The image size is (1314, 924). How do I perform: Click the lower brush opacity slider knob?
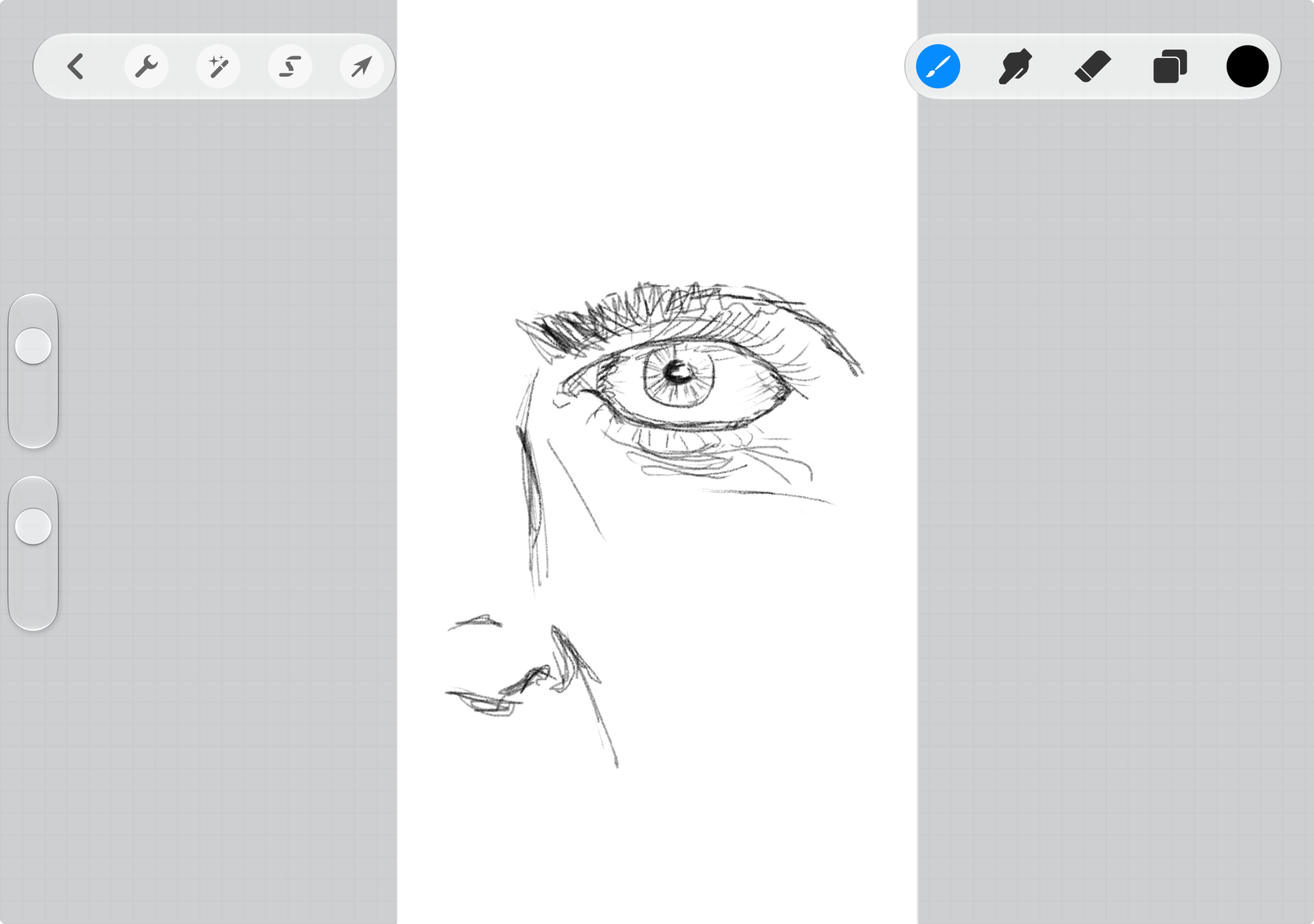coord(33,526)
